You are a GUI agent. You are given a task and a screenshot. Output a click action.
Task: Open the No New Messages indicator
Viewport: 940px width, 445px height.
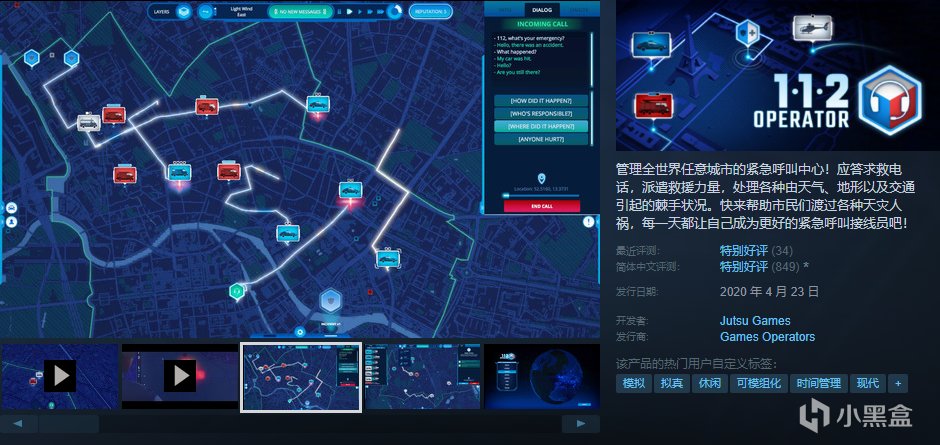coord(300,11)
